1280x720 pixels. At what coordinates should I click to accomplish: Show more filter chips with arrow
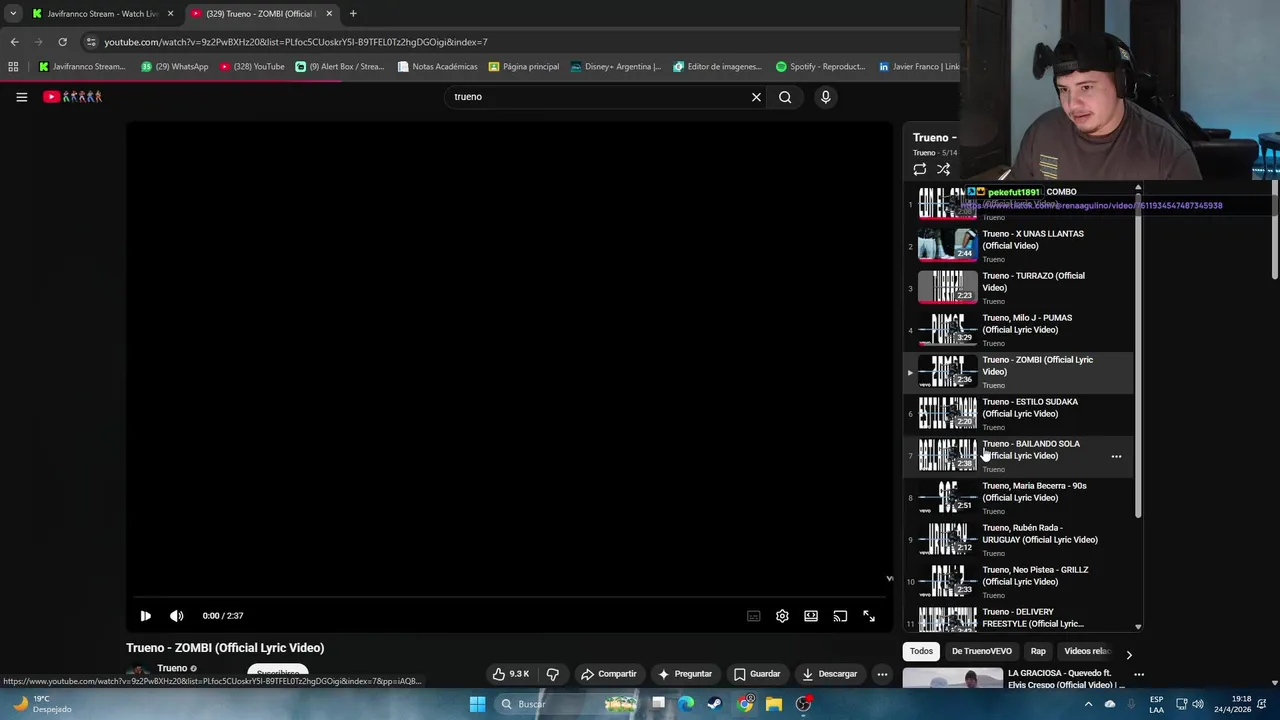(x=1129, y=655)
